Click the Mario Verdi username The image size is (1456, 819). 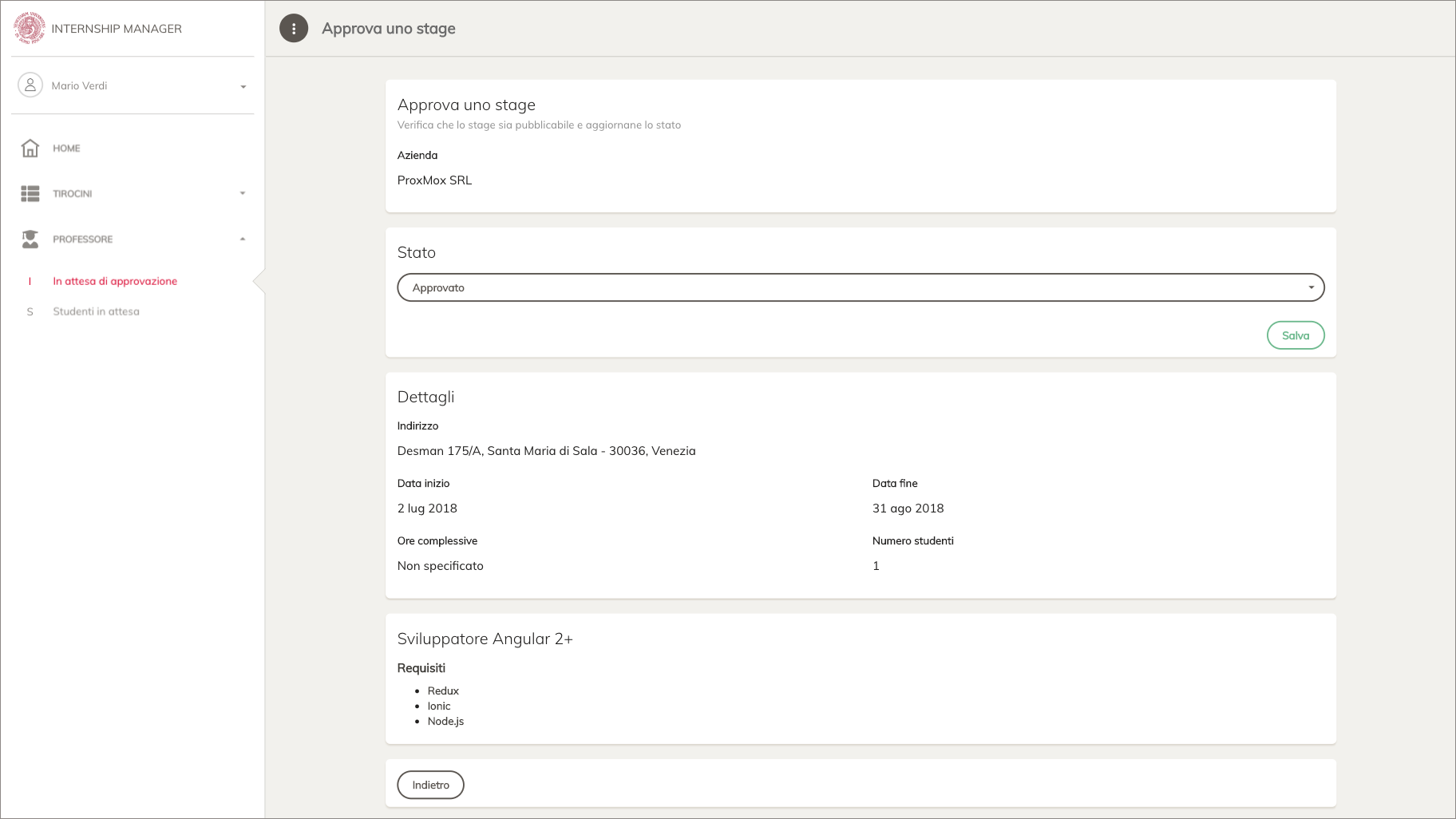79,85
